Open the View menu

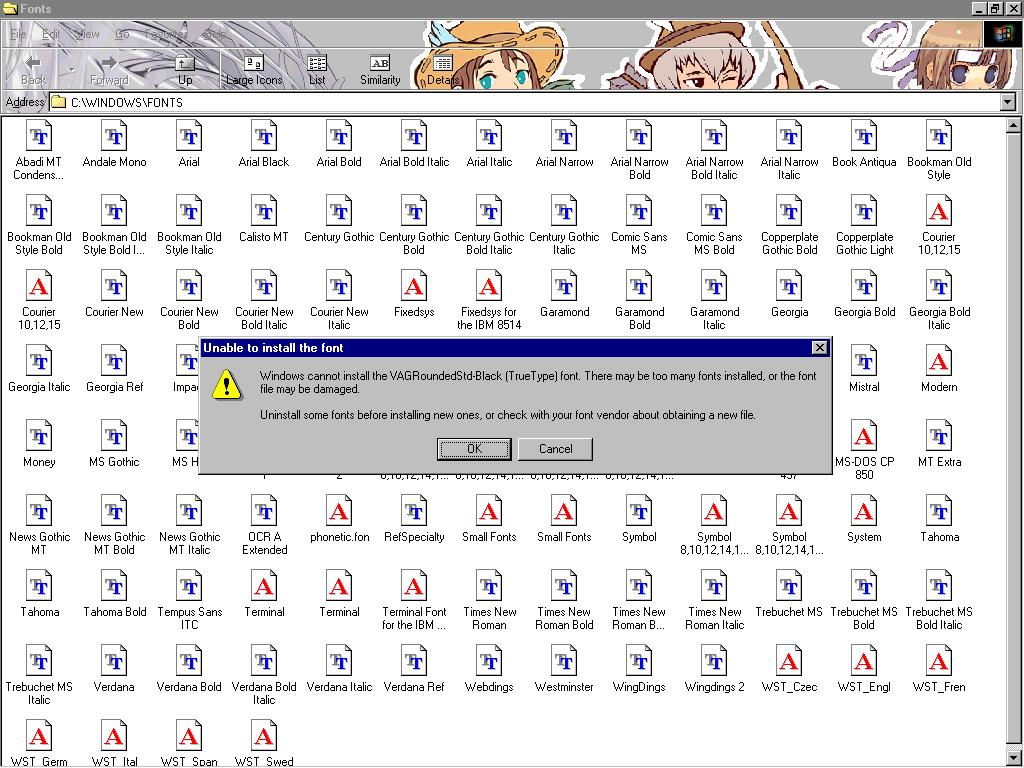[x=88, y=34]
